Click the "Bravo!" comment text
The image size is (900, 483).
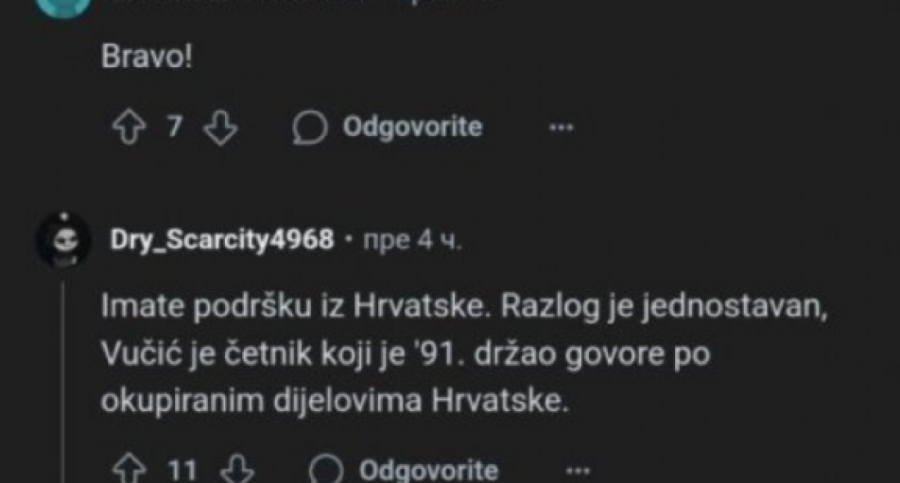point(147,57)
